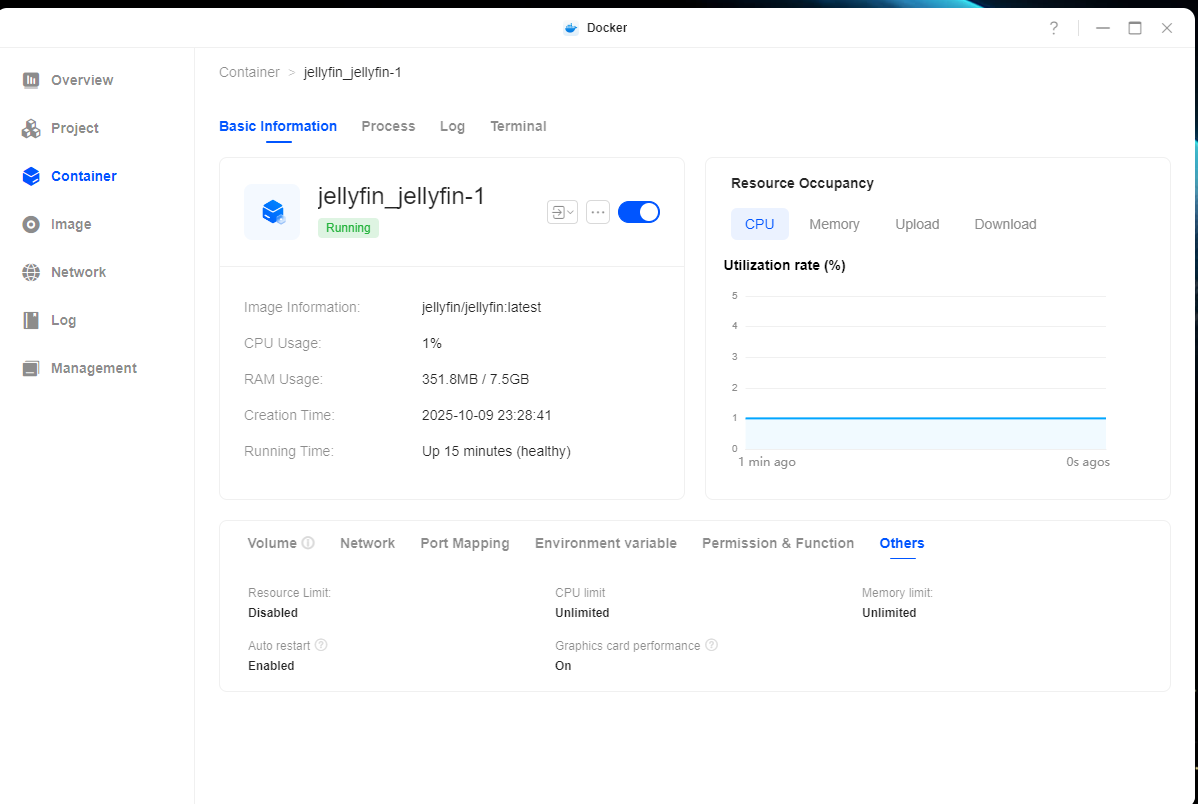Click the CPU utilization chart line

(x=925, y=418)
